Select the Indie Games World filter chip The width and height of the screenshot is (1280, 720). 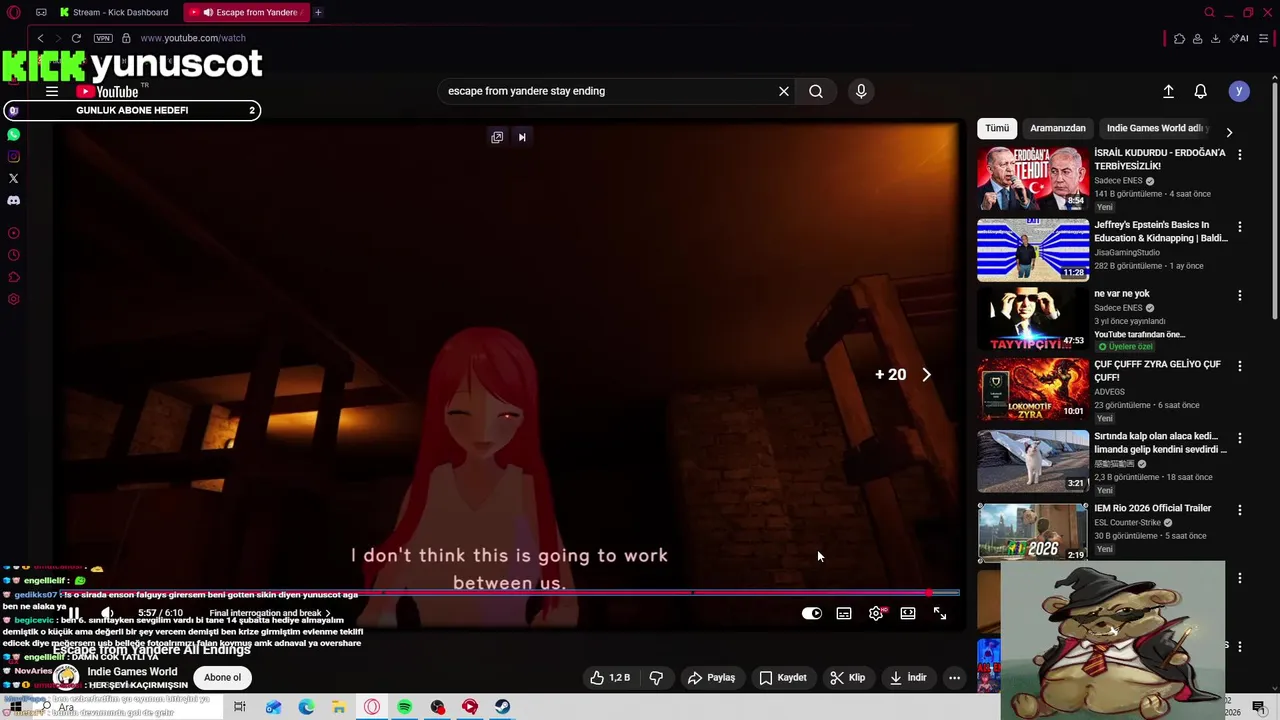click(x=1156, y=128)
